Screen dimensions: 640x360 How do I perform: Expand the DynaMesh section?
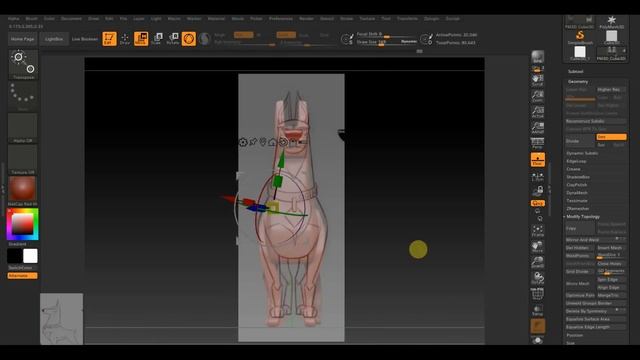click(x=577, y=193)
